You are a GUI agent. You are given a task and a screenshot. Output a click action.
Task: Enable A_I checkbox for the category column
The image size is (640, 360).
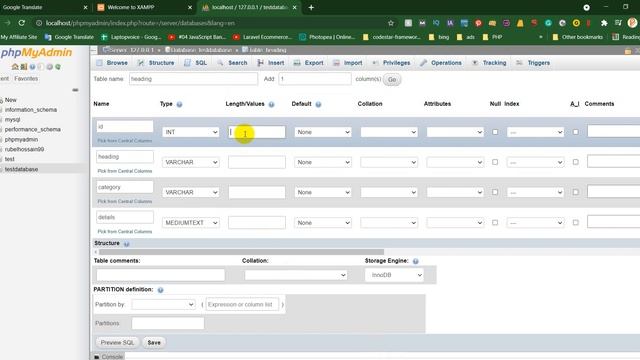pos(576,192)
